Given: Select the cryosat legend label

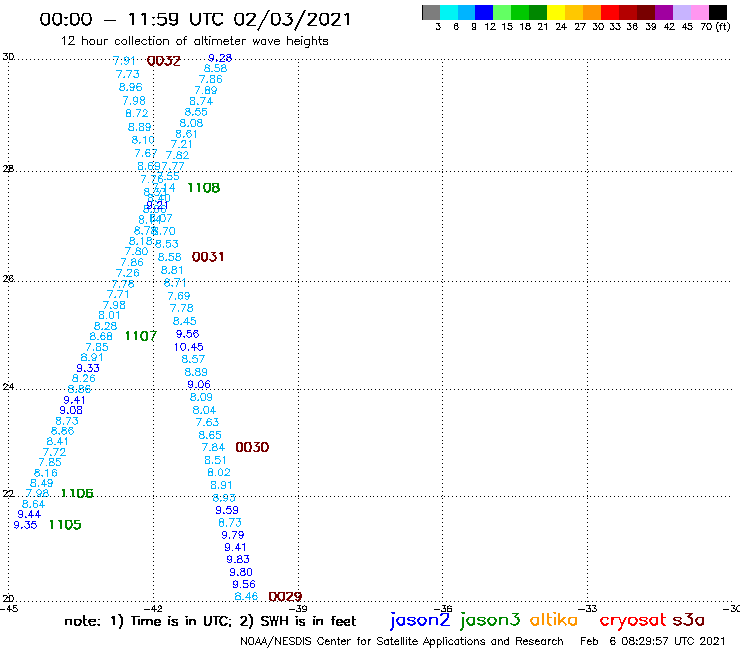Looking at the screenshot, I should pyautogui.click(x=633, y=621).
